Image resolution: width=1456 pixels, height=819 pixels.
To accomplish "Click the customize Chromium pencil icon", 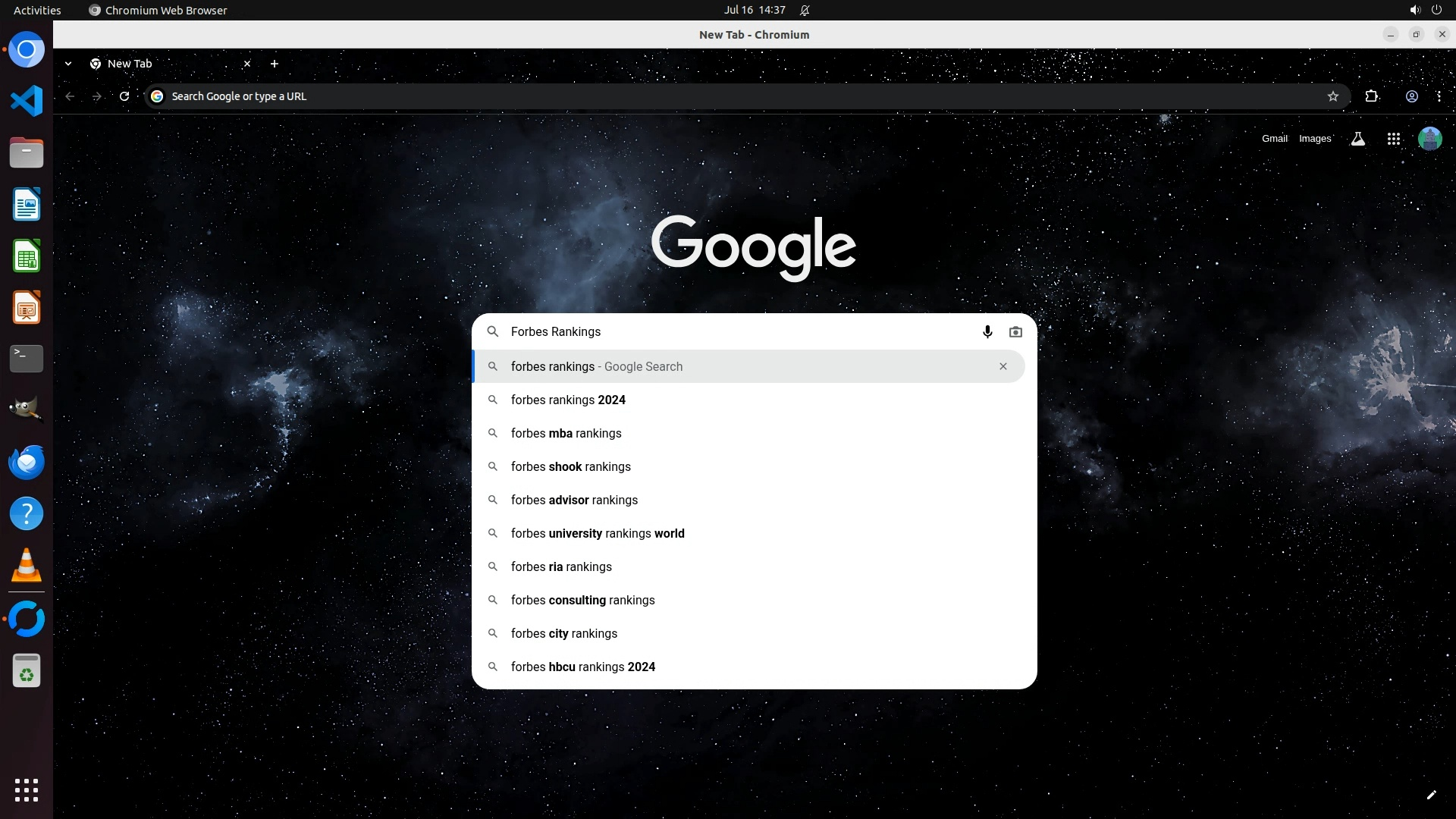I will click(1431, 795).
